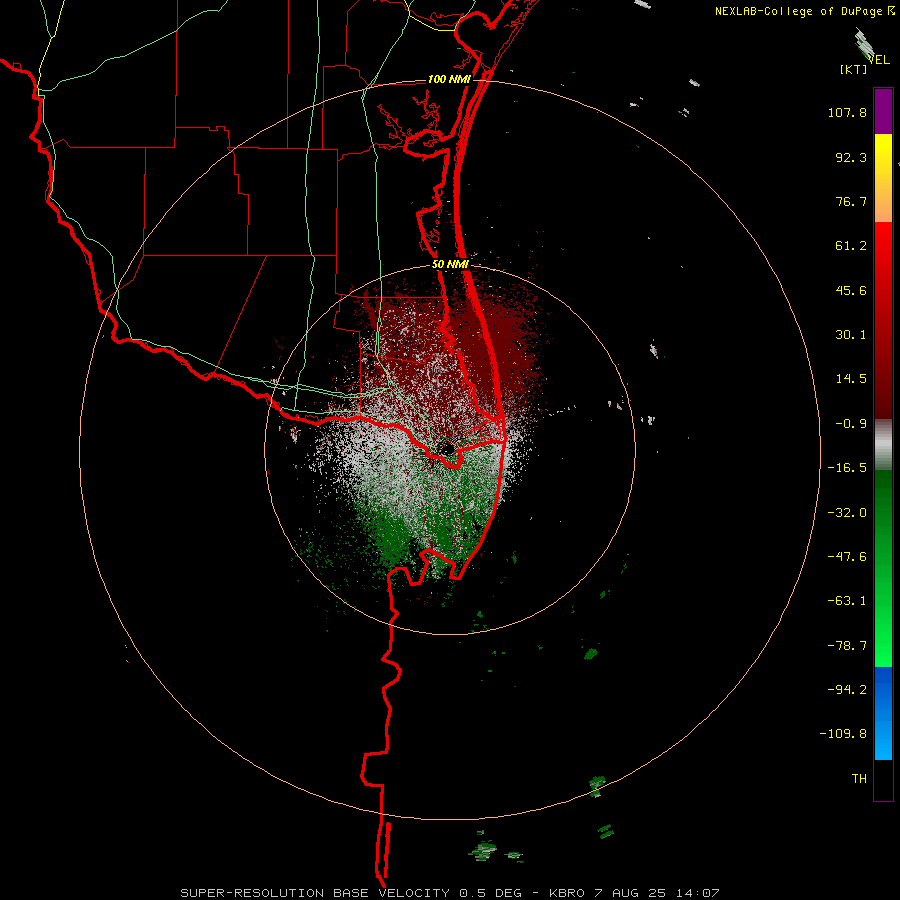The width and height of the screenshot is (900, 900).
Task: Click the Super-Resolution Base Velocity caption
Action: [449, 893]
